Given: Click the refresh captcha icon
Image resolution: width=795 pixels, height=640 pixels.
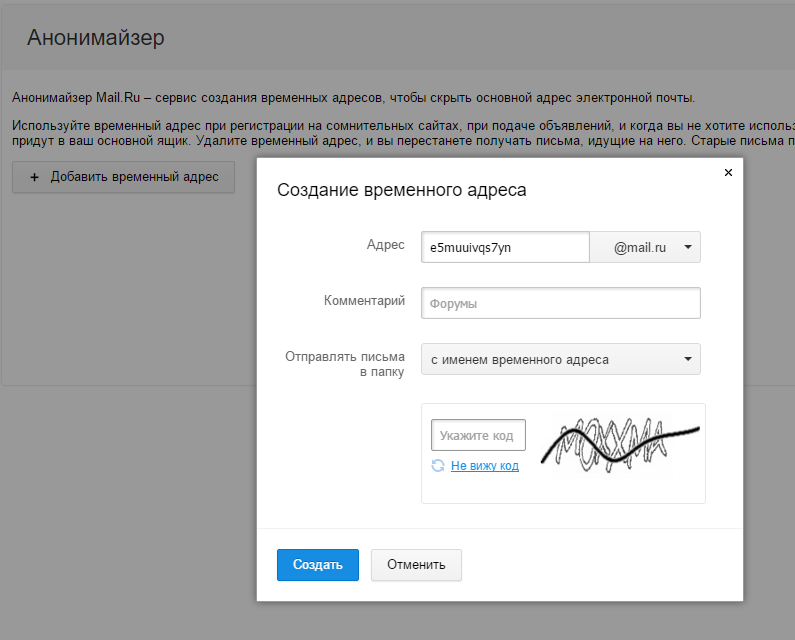Looking at the screenshot, I should coord(438,465).
